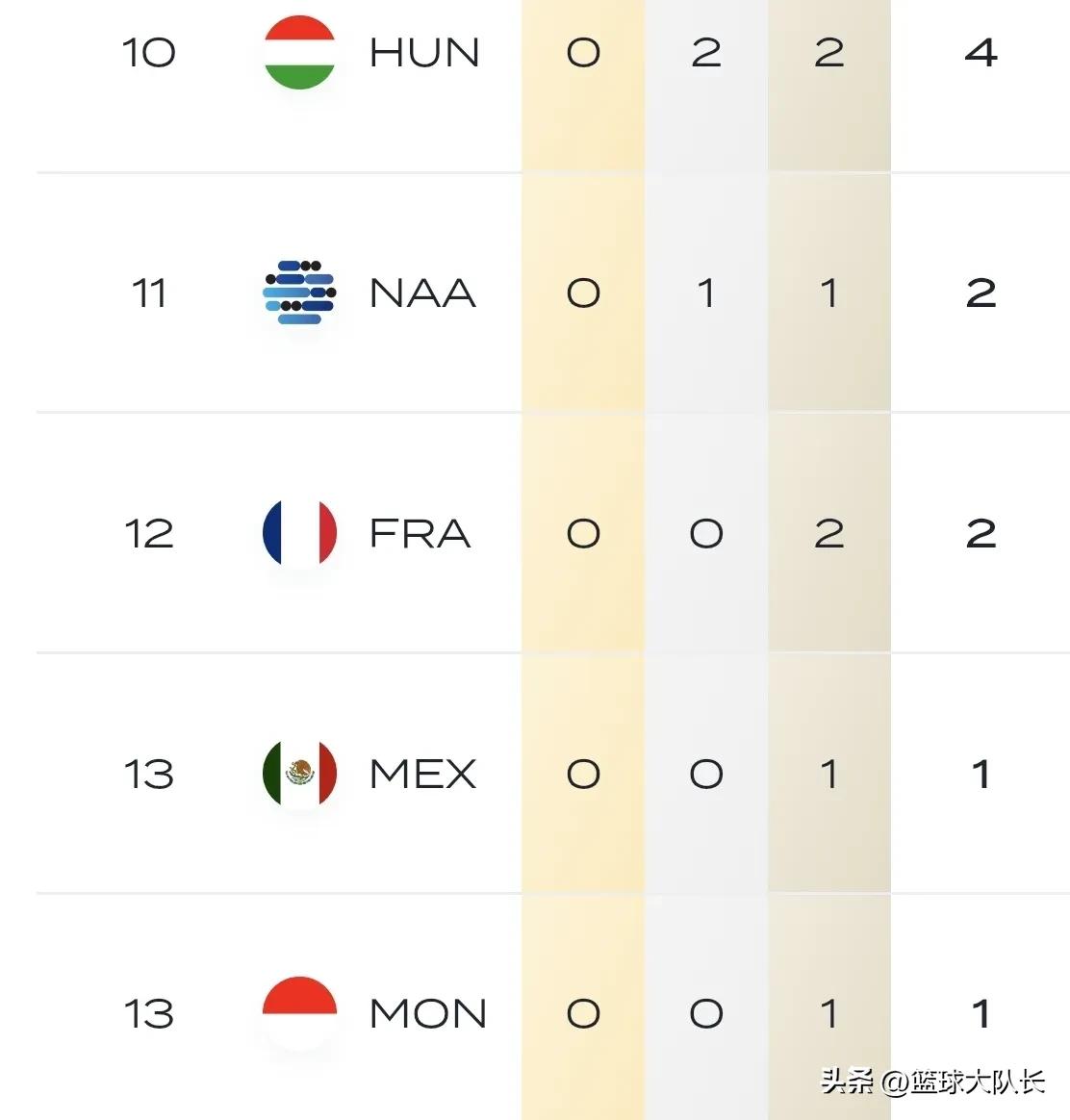Click HUN total medals value 4
1070x1120 pixels.
pyautogui.click(x=981, y=53)
